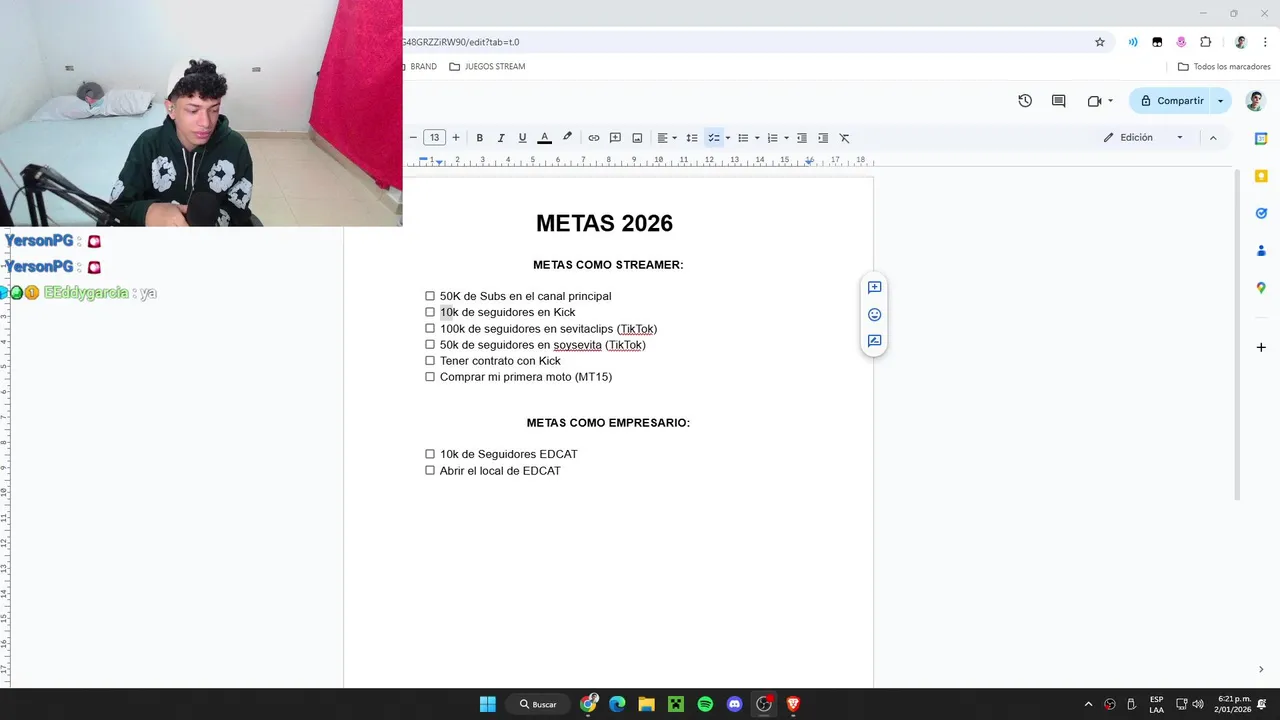Open the text alignment dropdown
Image resolution: width=1280 pixels, height=720 pixels.
[666, 138]
